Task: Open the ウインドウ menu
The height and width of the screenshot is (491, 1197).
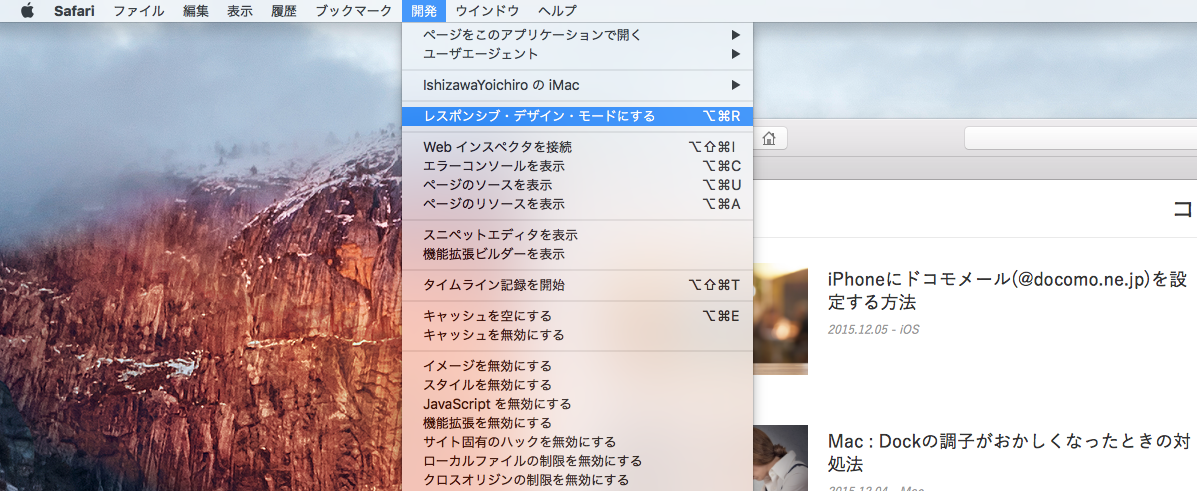Action: coord(487,11)
